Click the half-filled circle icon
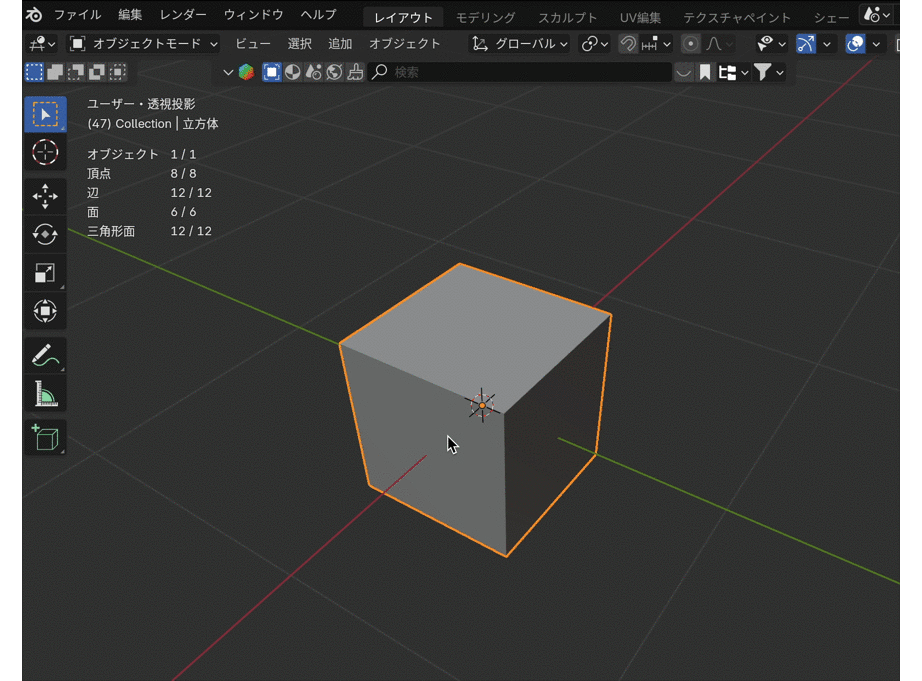 [292, 72]
